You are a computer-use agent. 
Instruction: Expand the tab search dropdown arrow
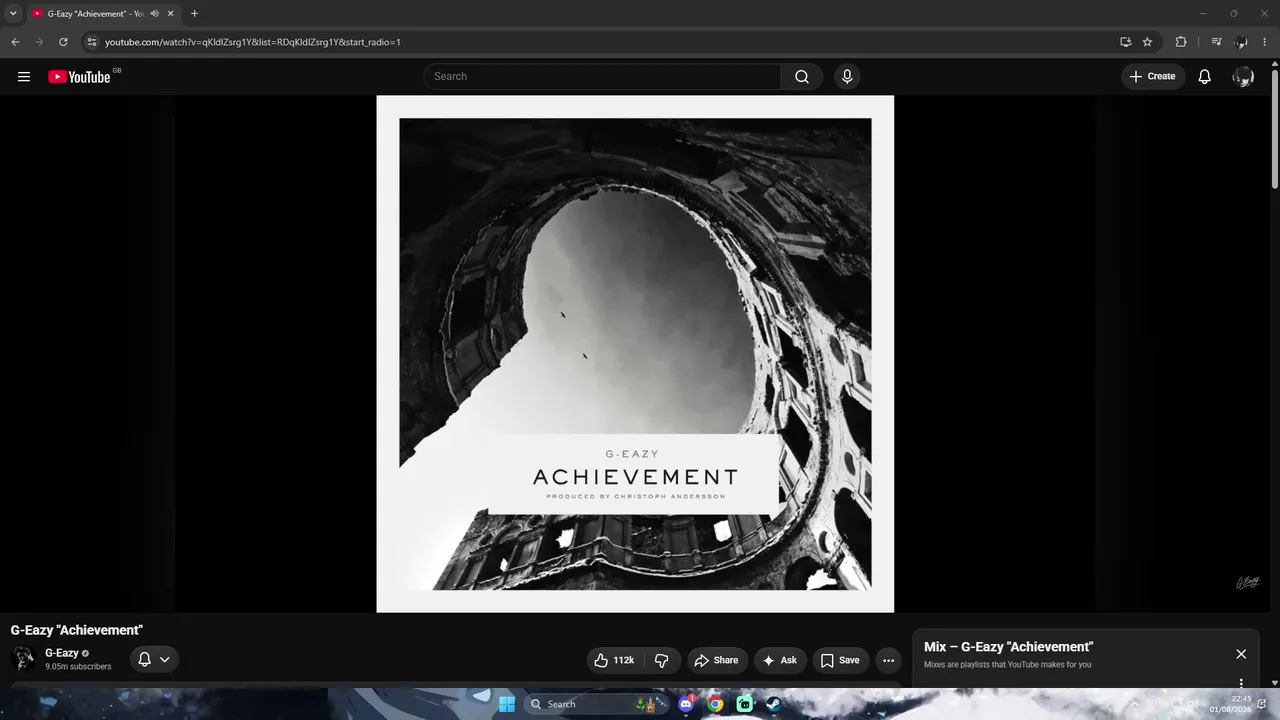click(13, 14)
